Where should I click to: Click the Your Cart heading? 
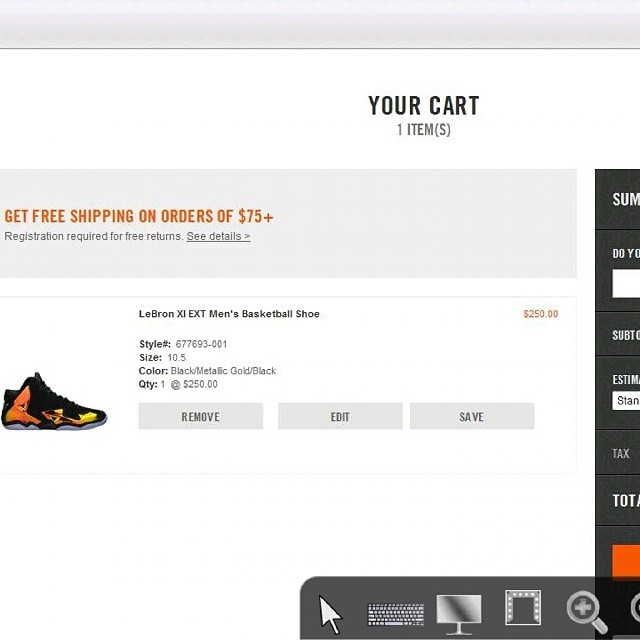tap(423, 106)
